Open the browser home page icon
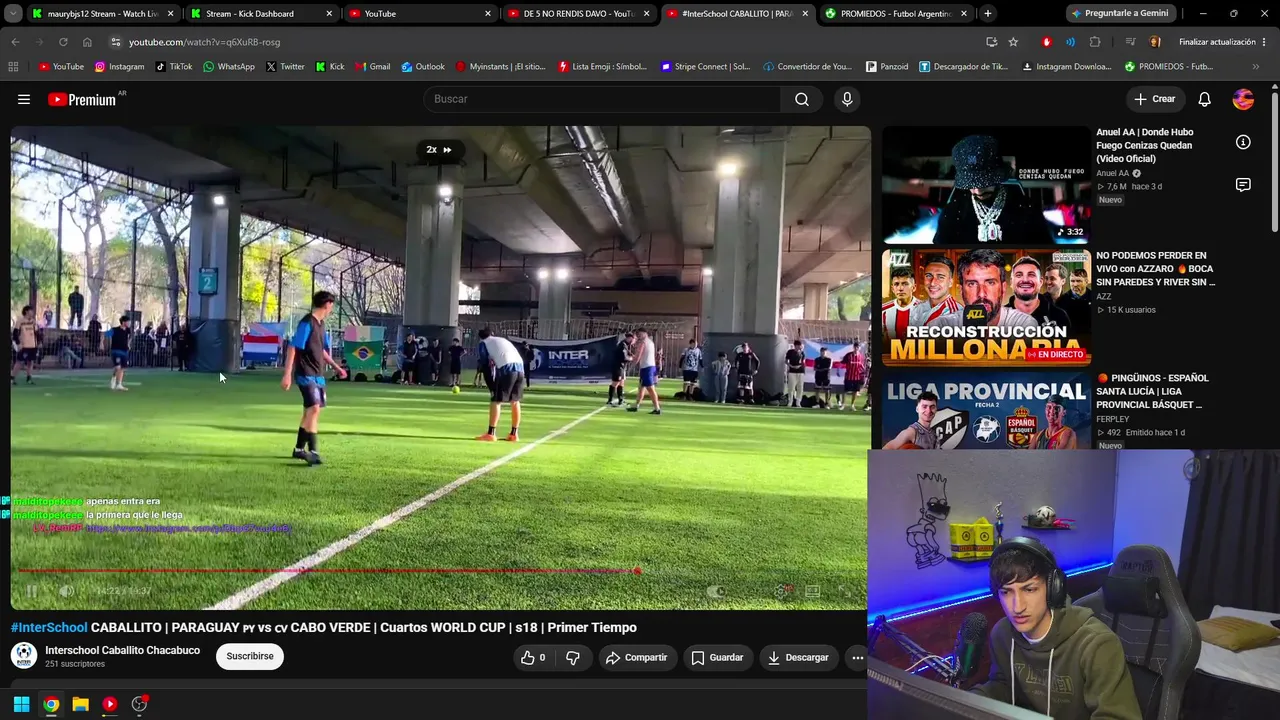 (87, 42)
